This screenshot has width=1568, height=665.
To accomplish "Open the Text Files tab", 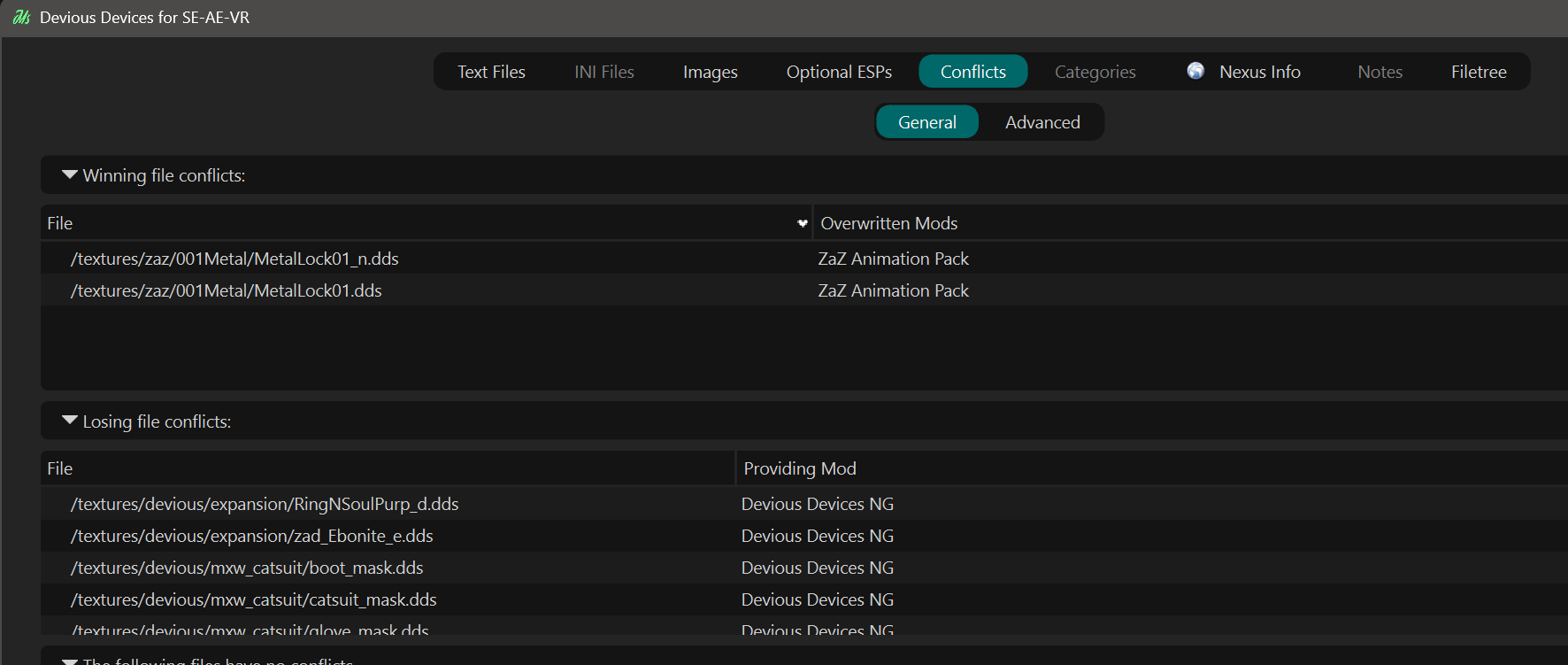I will click(491, 72).
